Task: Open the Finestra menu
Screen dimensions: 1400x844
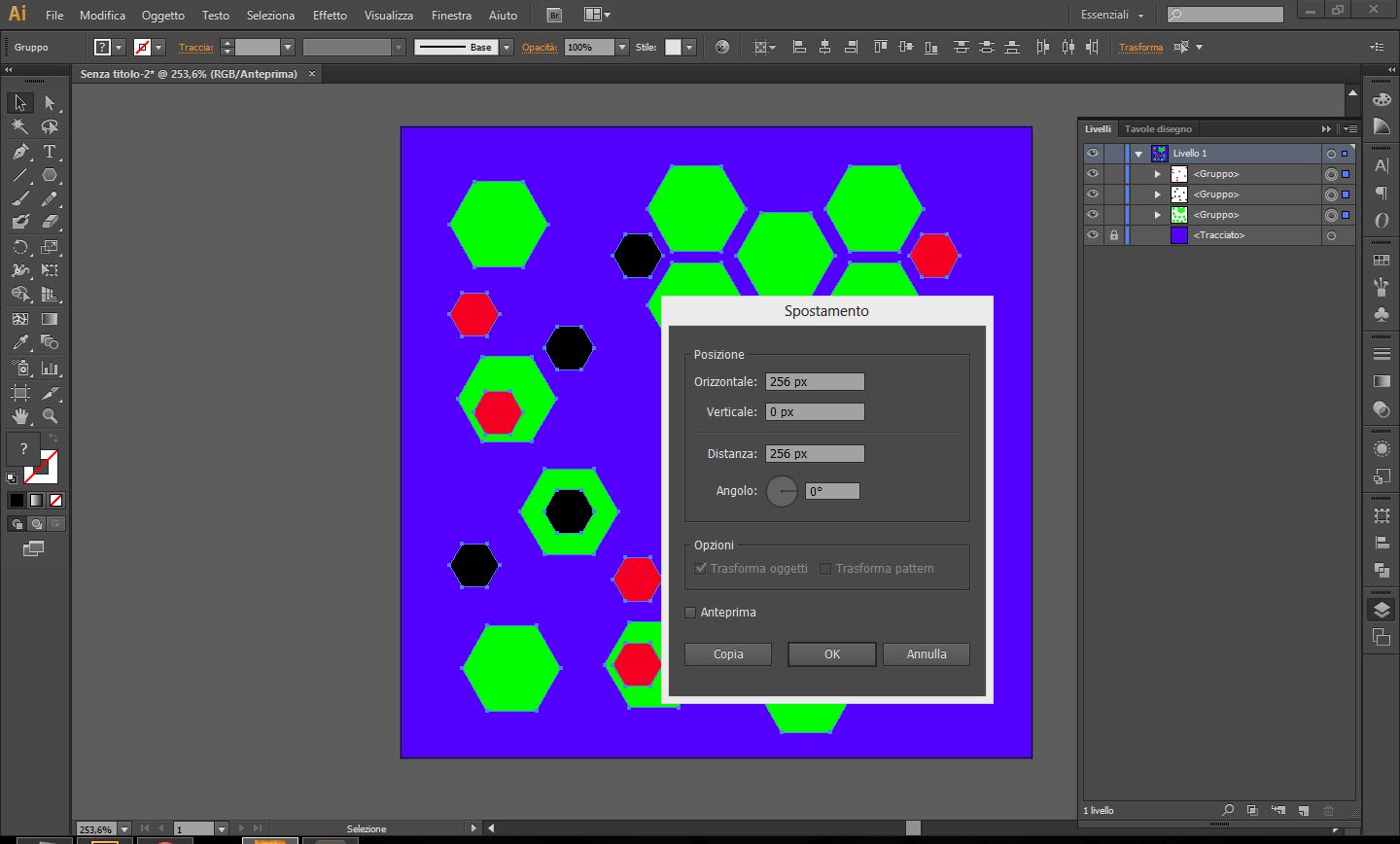Action: [451, 16]
